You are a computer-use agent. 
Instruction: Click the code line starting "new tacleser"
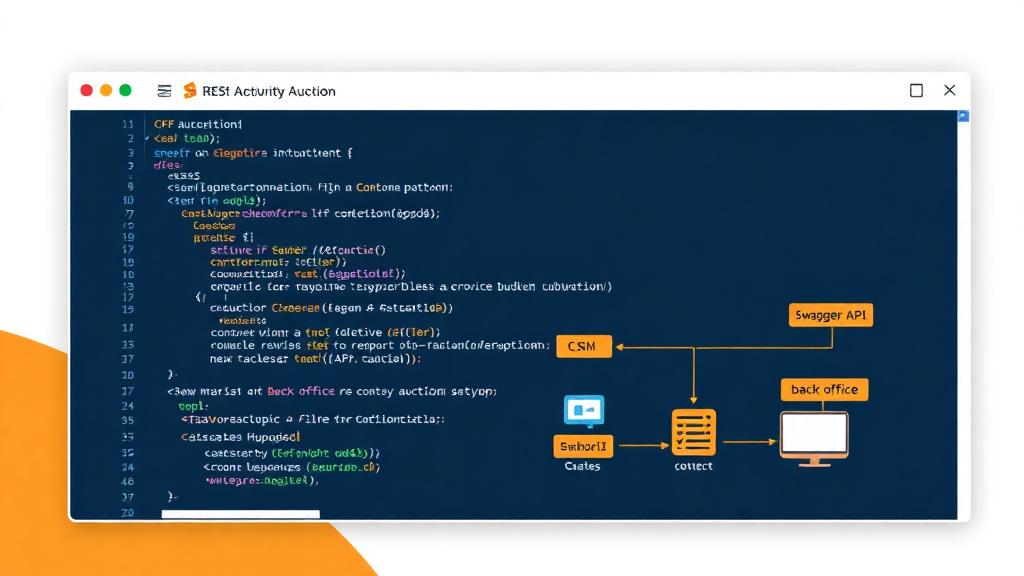pyautogui.click(x=315, y=359)
